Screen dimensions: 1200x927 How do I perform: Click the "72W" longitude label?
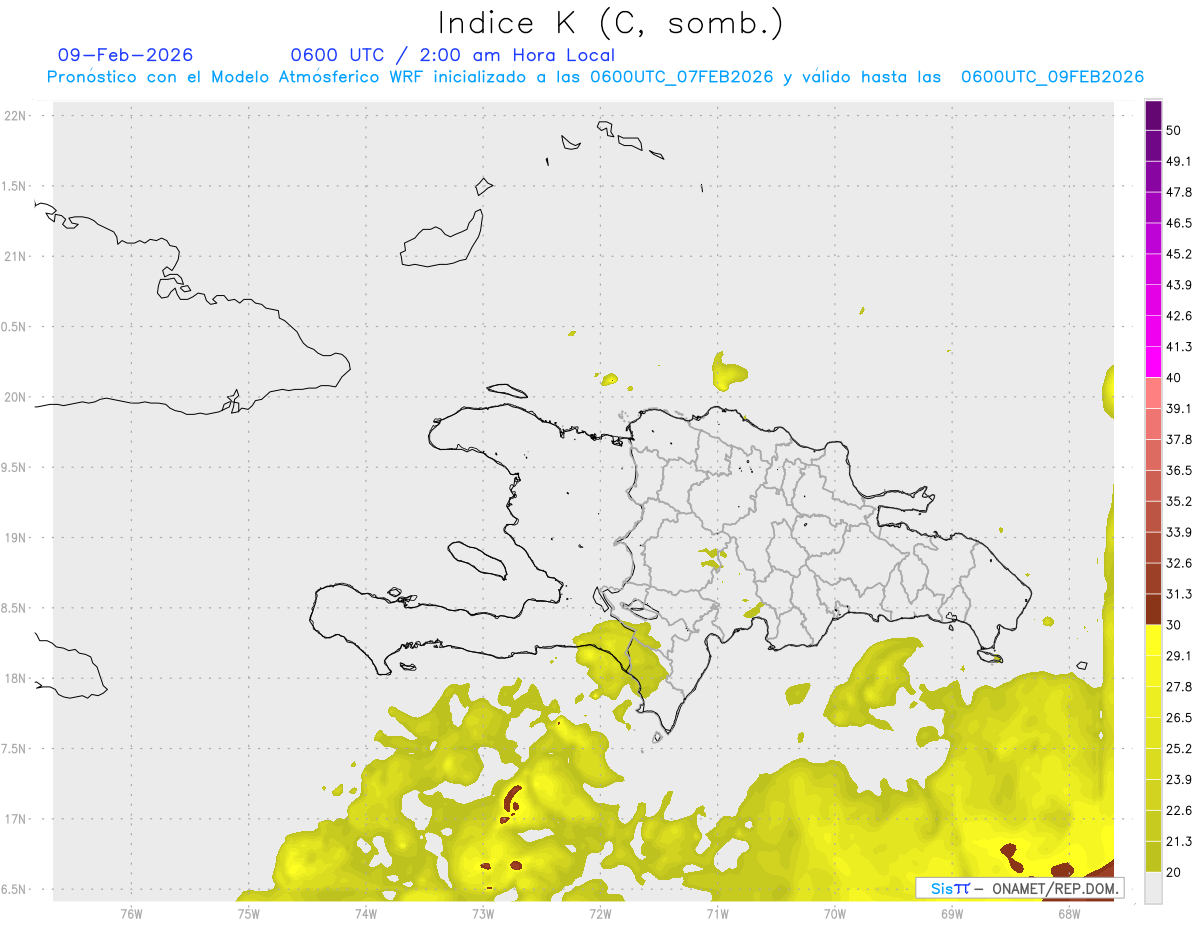pyautogui.click(x=600, y=912)
